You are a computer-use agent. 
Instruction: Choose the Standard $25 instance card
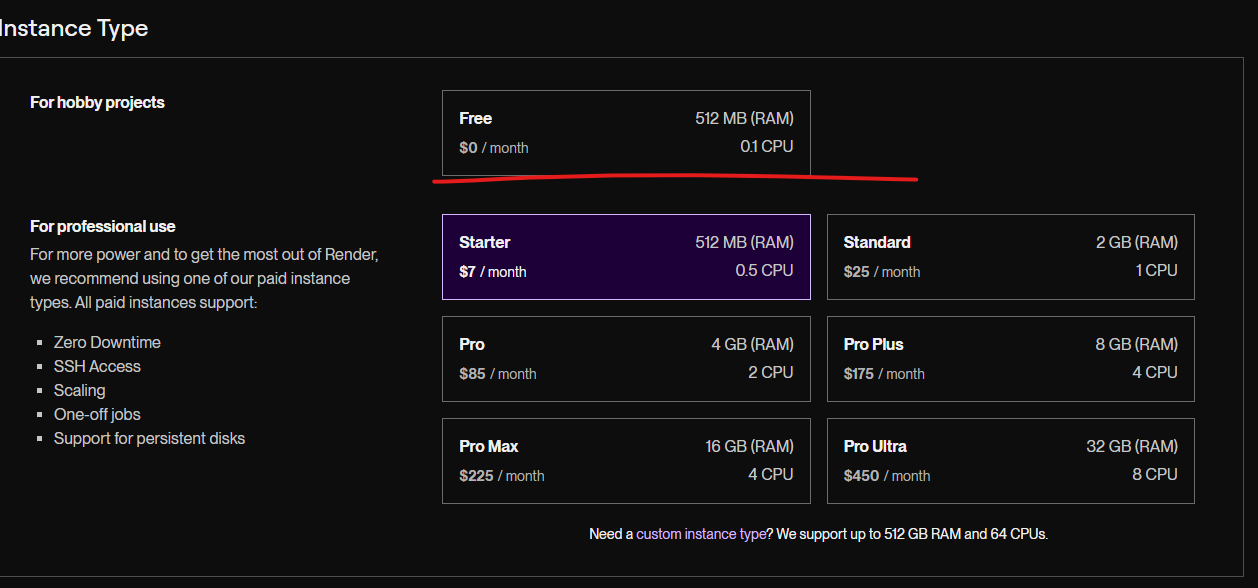(x=1010, y=257)
